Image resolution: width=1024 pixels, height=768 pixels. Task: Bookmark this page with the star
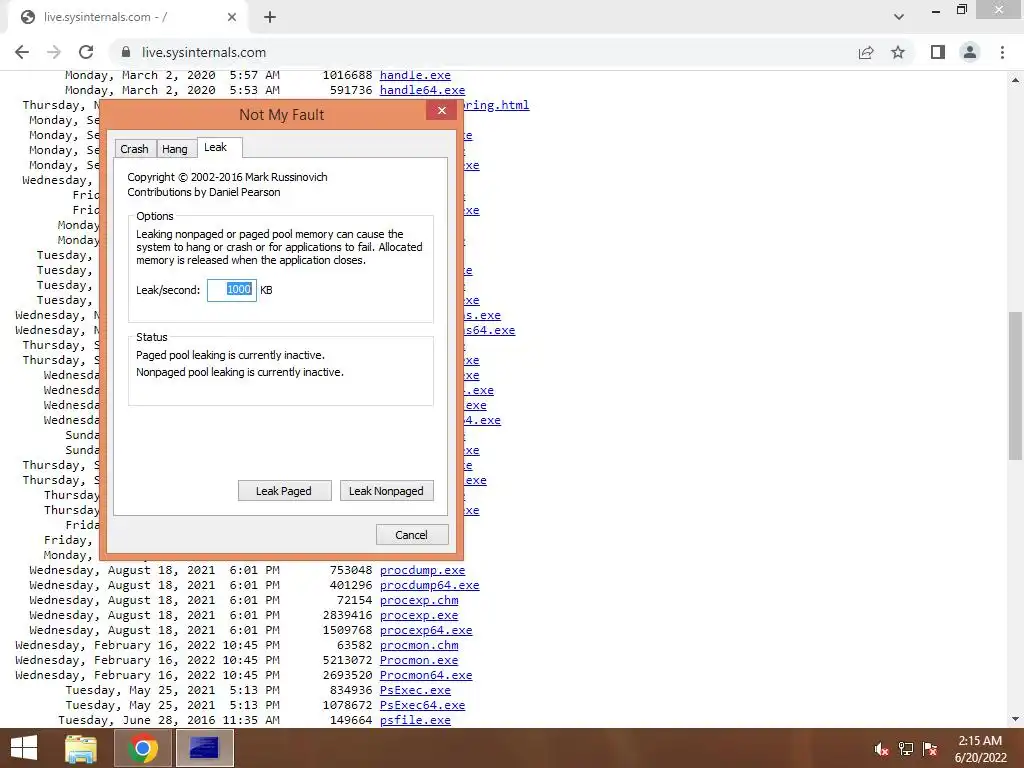coord(898,52)
